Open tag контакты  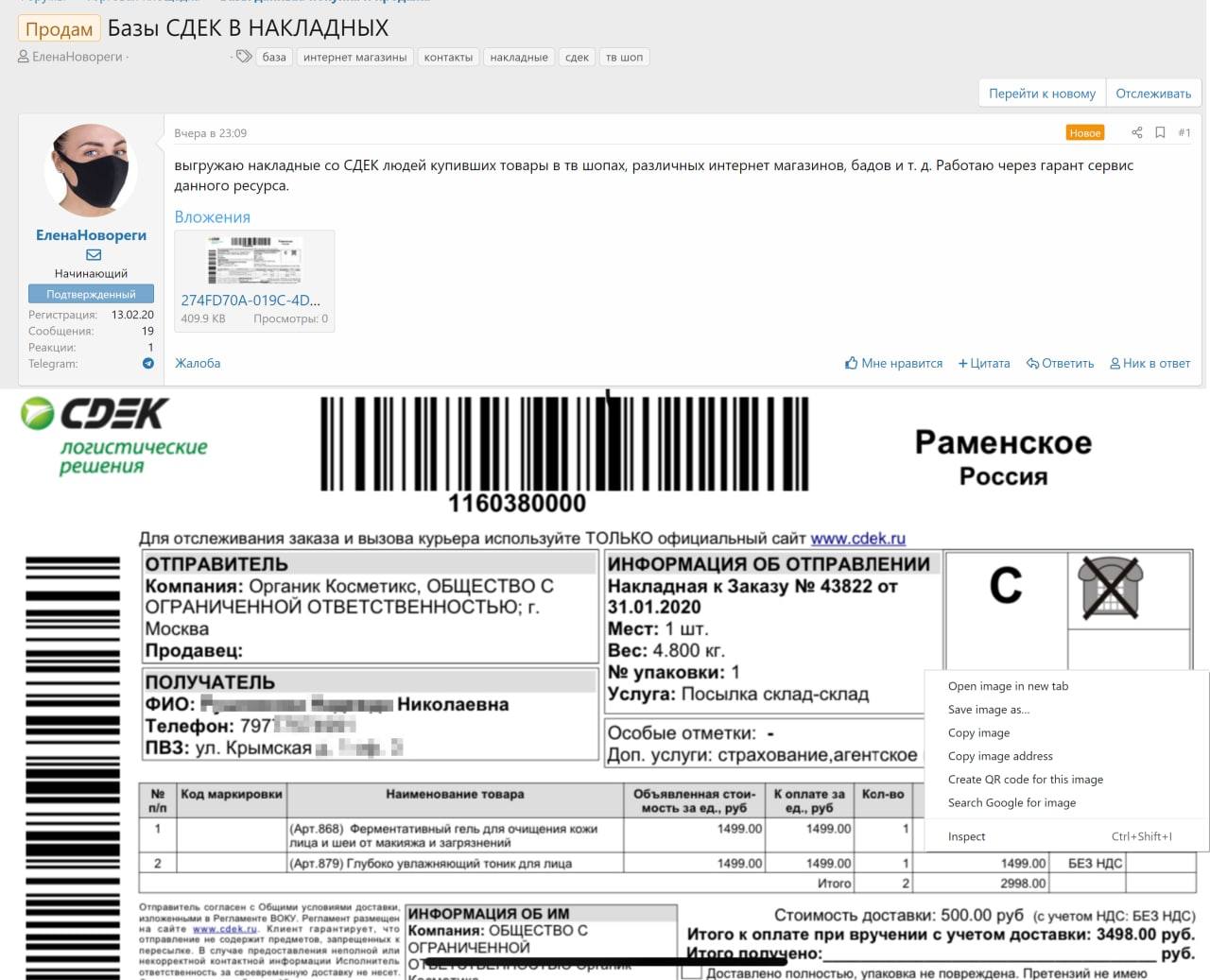click(448, 57)
